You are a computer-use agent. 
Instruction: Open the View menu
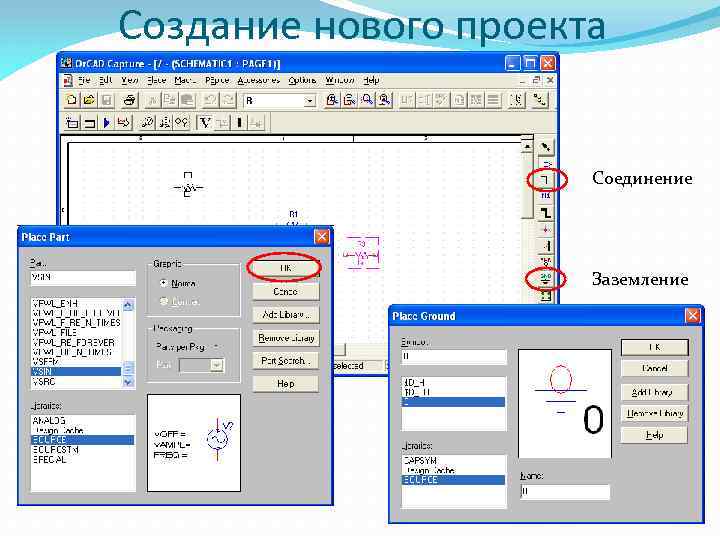coord(129,80)
